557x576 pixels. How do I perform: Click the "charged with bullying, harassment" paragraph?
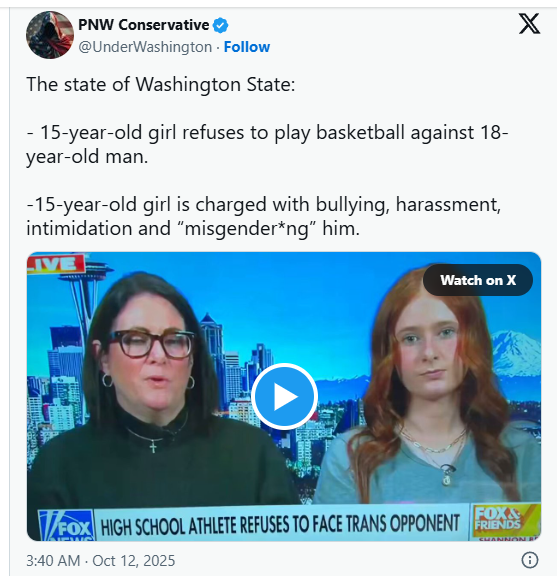click(x=263, y=216)
